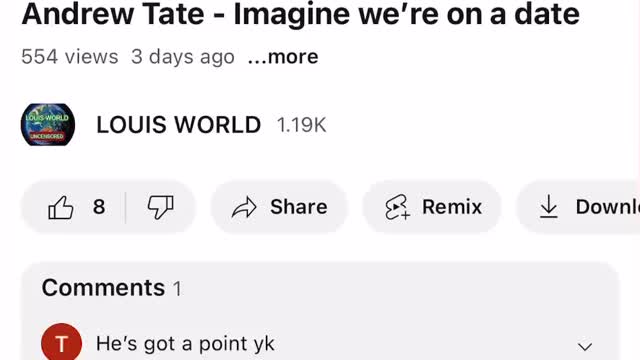Tap the Download button label
This screenshot has height=360, width=640.
pyautogui.click(x=607, y=207)
